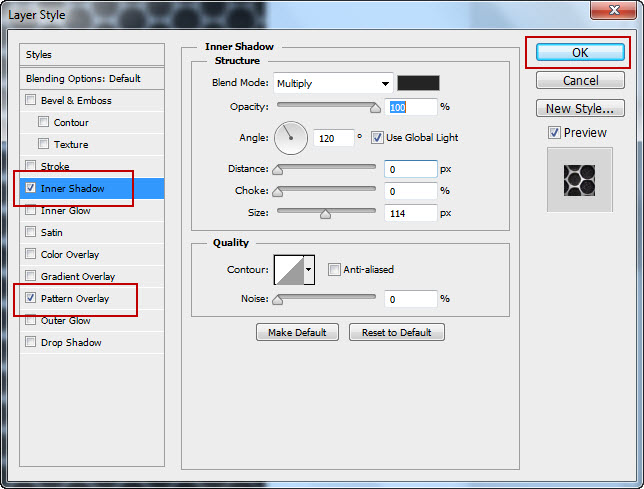
Task: Click Reset to Default button
Action: tap(396, 332)
